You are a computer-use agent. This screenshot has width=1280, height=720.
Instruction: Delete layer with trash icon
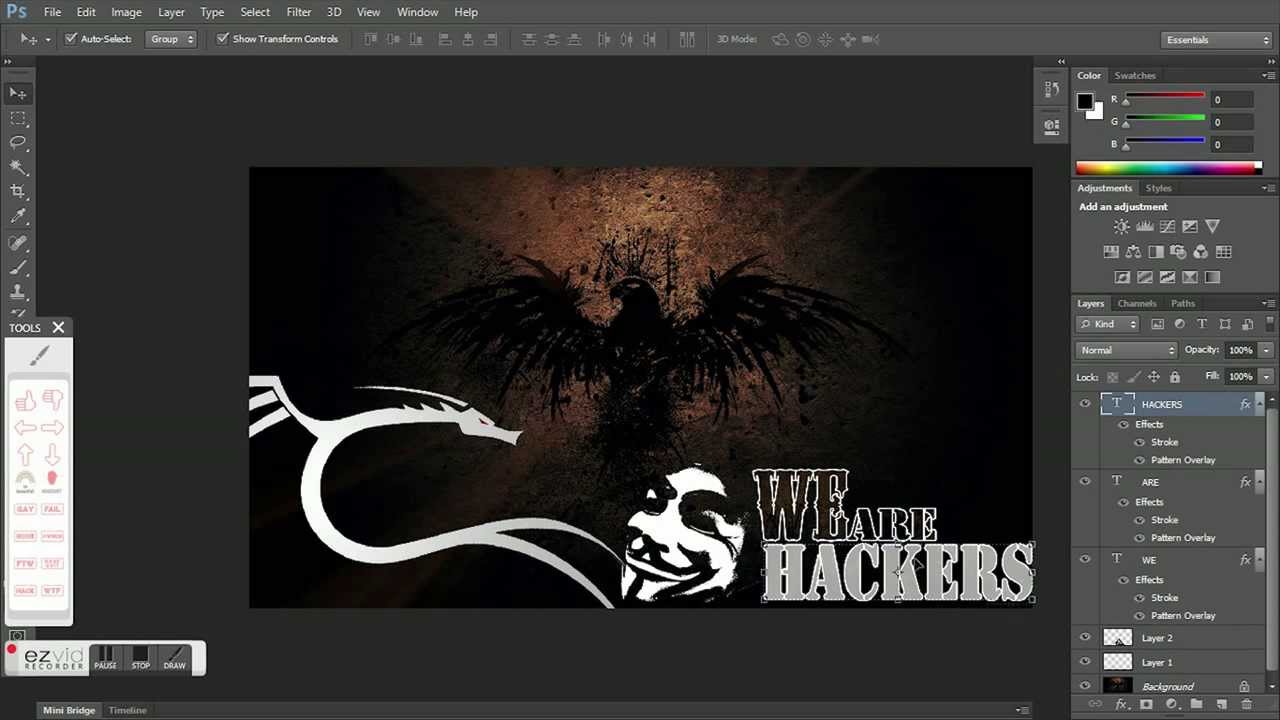1246,705
